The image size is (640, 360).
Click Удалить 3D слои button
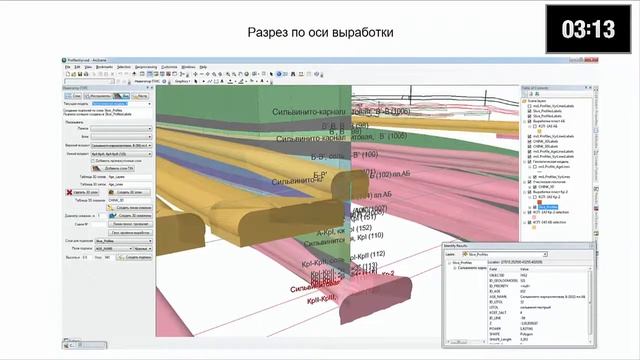coord(82,192)
